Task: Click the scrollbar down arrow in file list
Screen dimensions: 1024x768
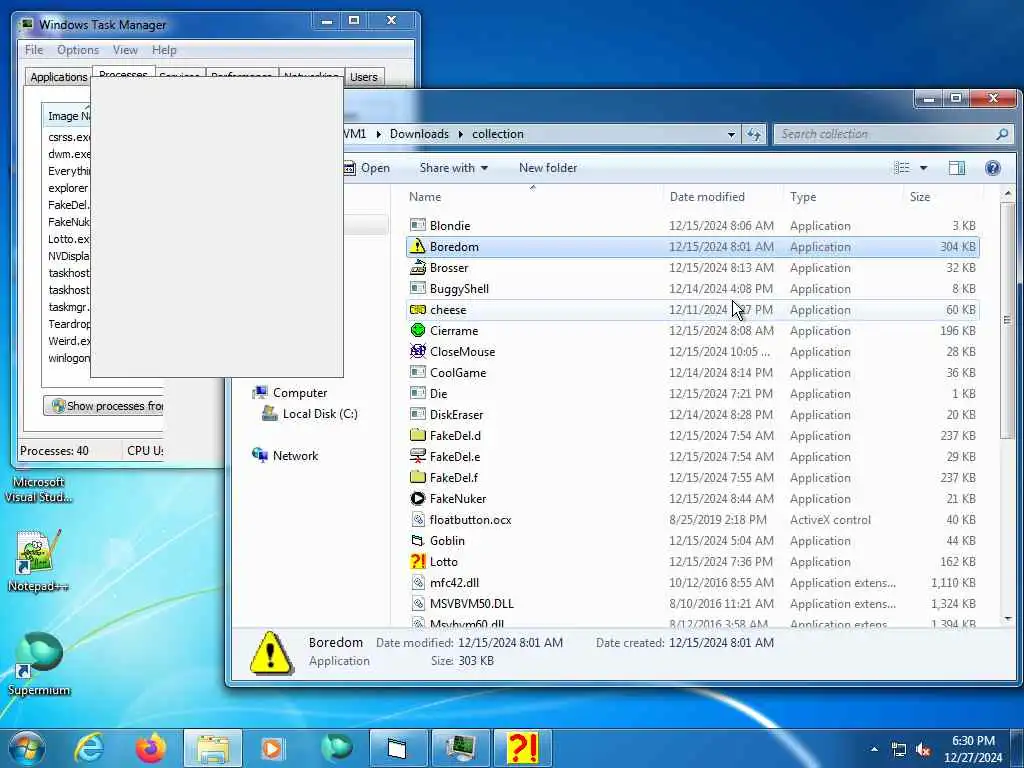Action: pos(1007,618)
